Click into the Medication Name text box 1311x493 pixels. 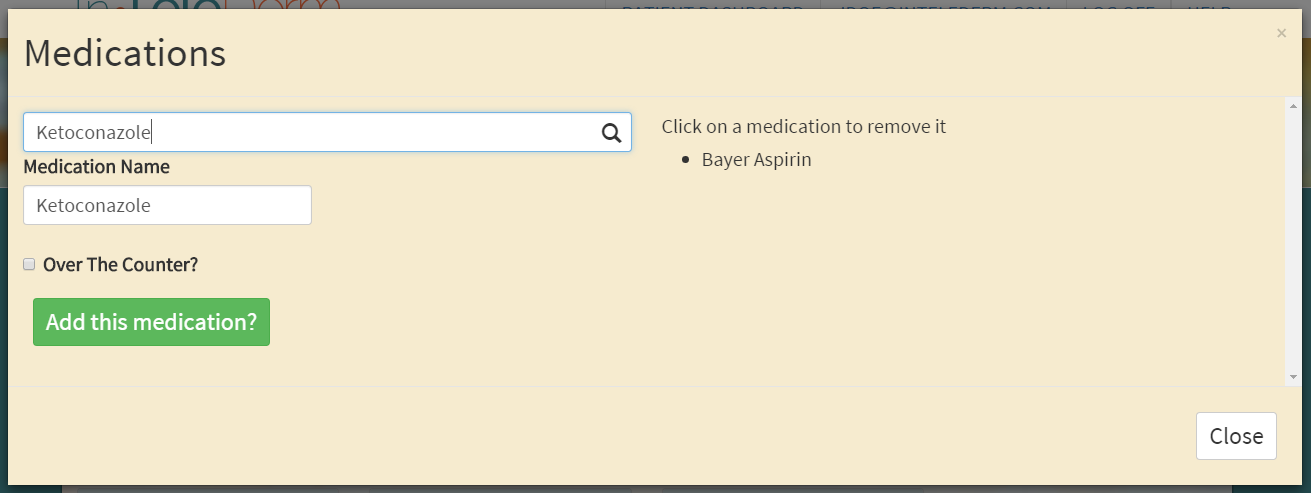[x=167, y=206]
